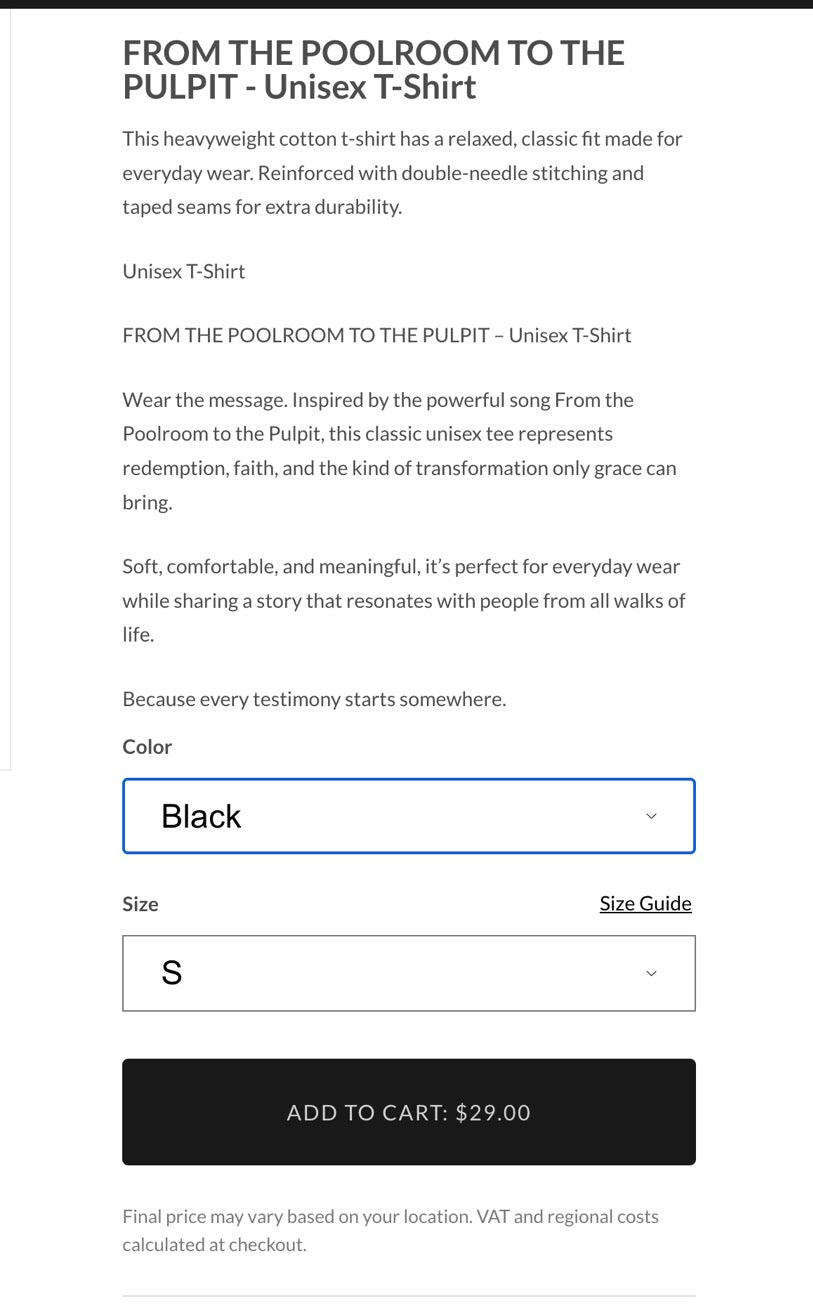Click the horizontal divider below price note
Viewport: 813px width, 1306px height.
(408, 1296)
